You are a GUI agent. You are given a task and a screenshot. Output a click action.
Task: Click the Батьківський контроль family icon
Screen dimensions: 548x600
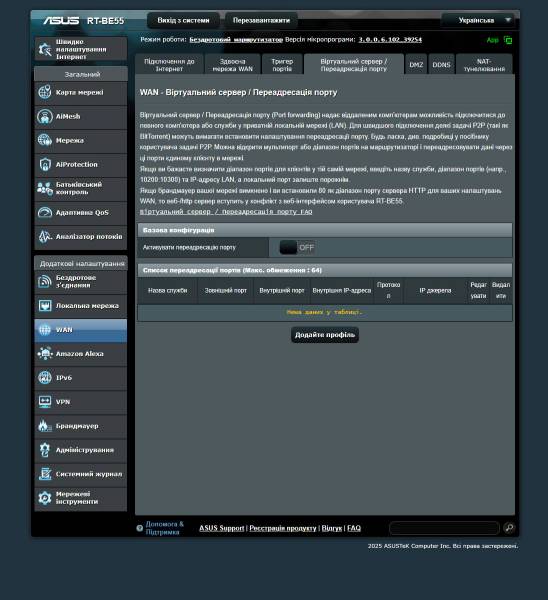[x=45, y=188]
